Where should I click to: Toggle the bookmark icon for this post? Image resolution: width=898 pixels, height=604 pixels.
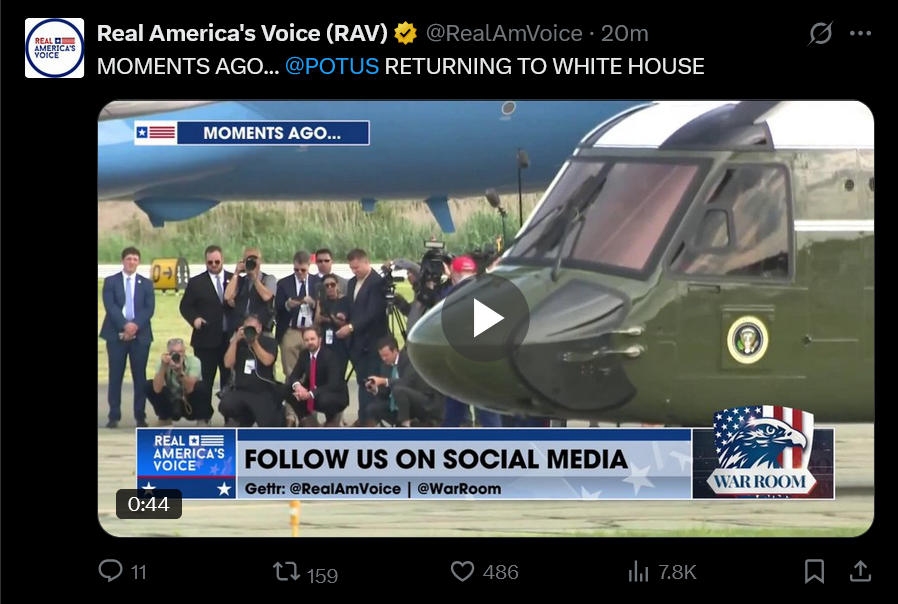[x=814, y=571]
